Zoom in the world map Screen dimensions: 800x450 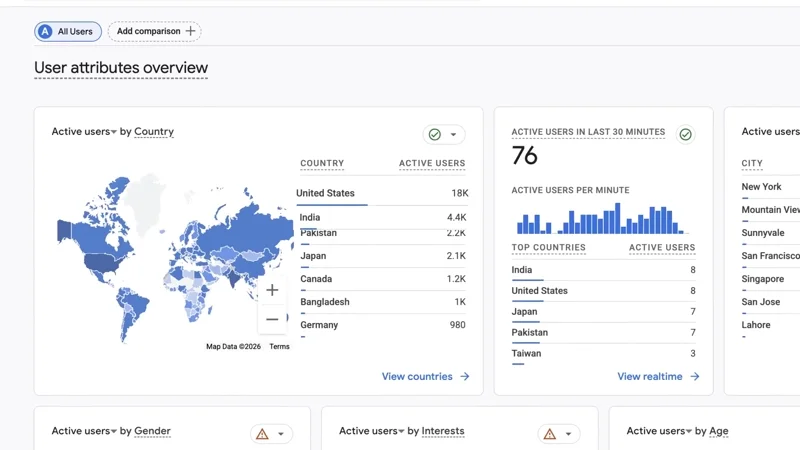(272, 290)
